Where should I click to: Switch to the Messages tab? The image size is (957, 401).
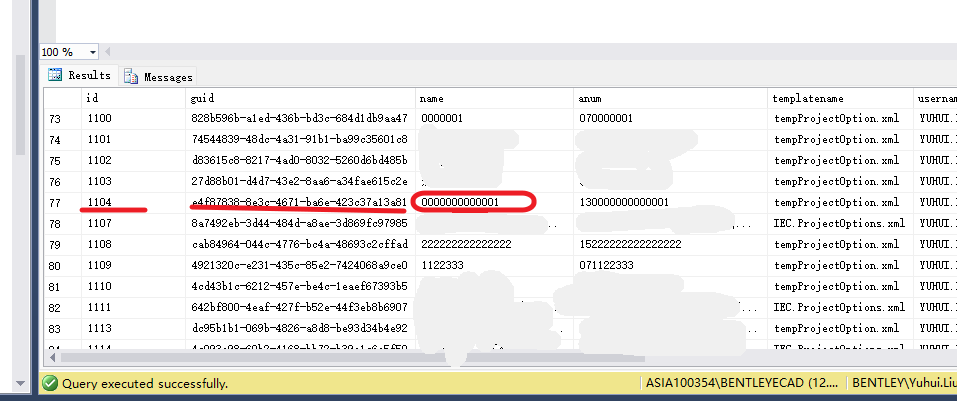[158, 77]
